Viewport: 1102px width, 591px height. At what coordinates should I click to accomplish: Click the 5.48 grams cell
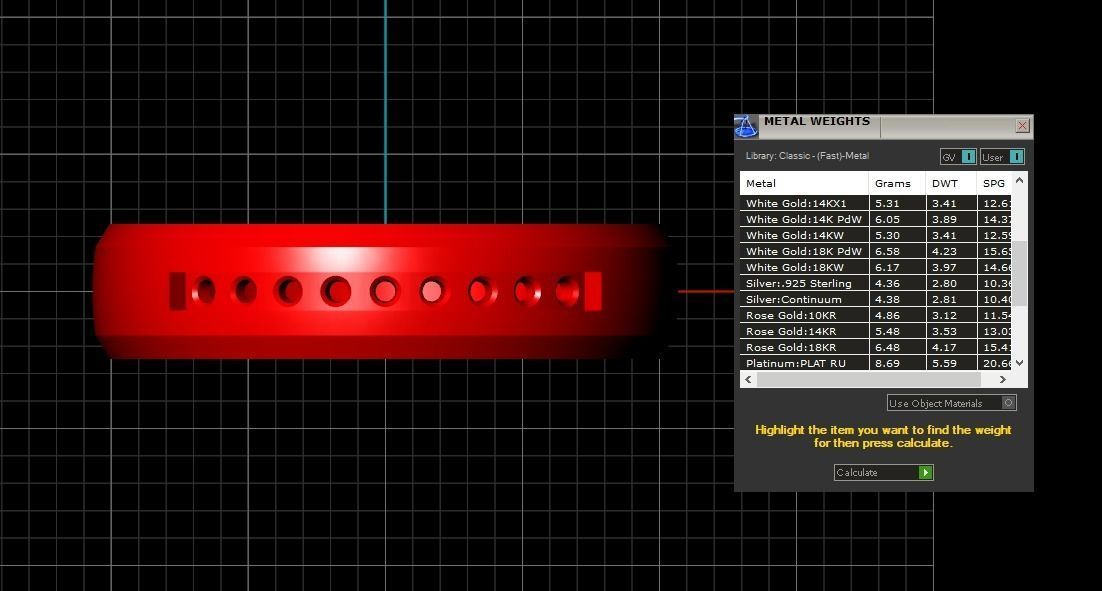tap(897, 331)
